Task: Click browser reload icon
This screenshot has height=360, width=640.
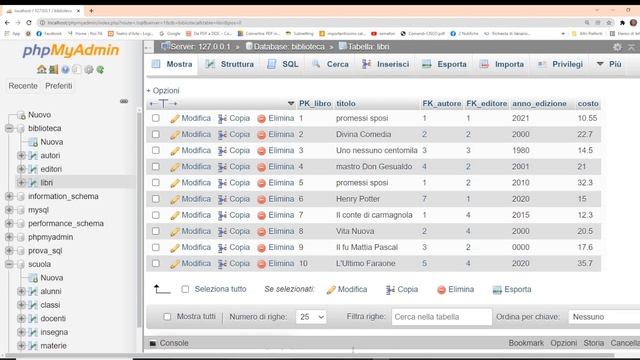Action: coord(29,23)
